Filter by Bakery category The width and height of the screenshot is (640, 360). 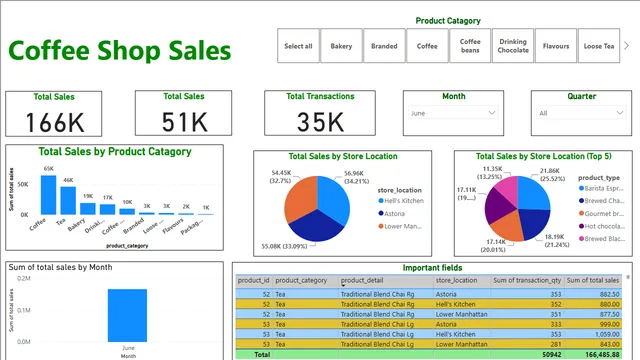341,46
